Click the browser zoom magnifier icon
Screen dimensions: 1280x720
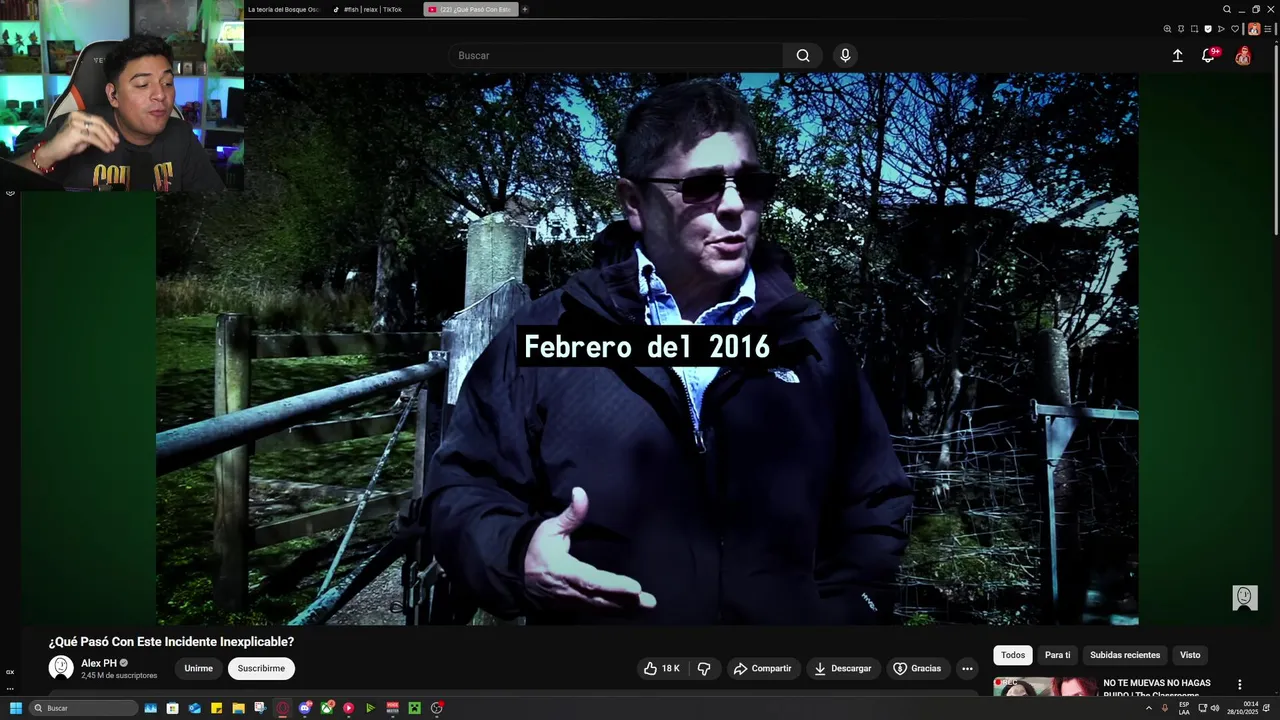[1167, 29]
